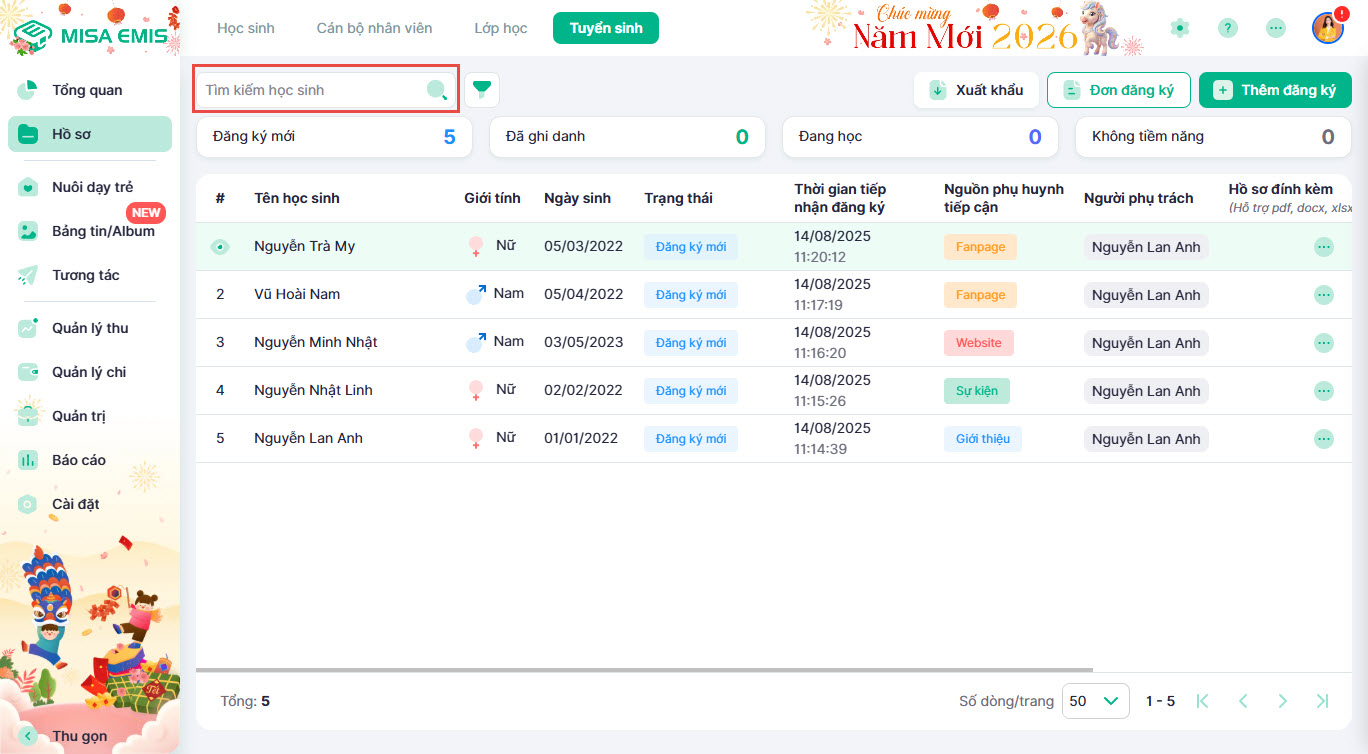Open the flower theme settings icon
The height and width of the screenshot is (754, 1368).
[x=1180, y=28]
